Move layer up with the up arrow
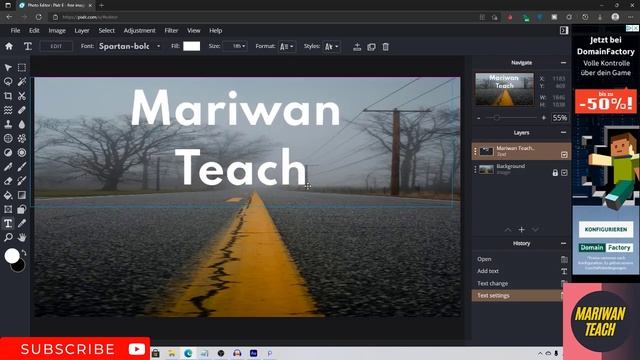The width and height of the screenshot is (640, 360). pyautogui.click(x=507, y=230)
